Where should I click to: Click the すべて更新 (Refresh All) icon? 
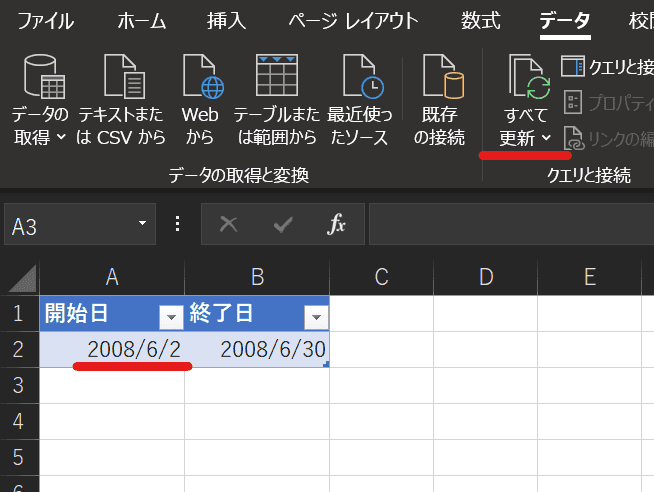(x=526, y=78)
